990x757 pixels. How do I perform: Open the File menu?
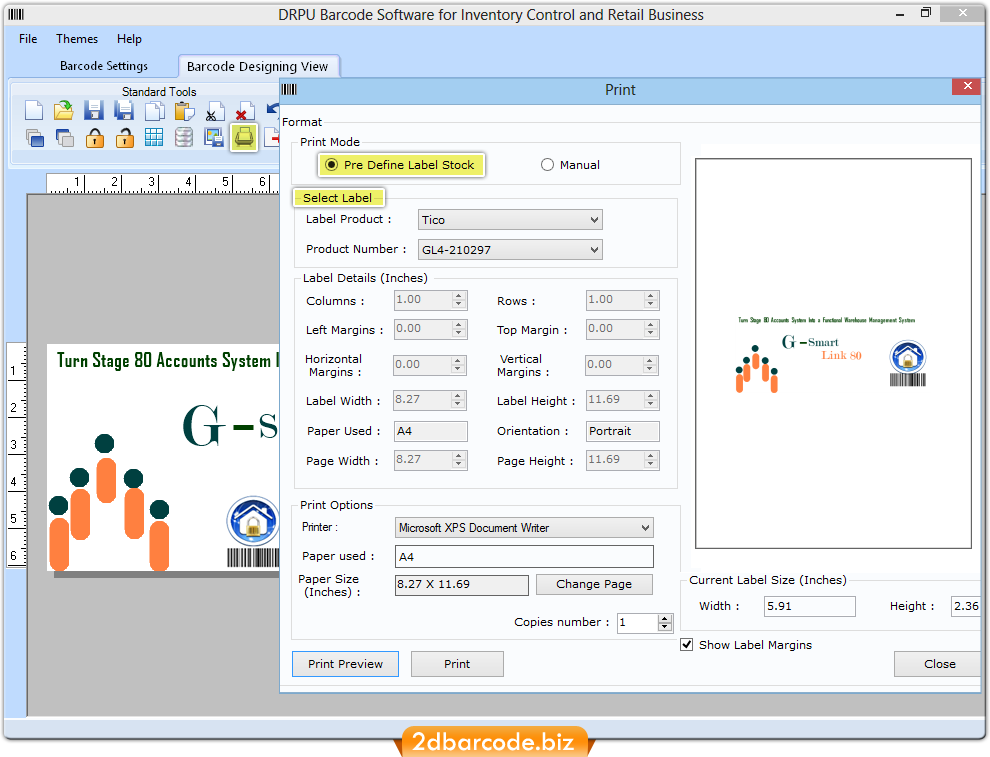[28, 39]
